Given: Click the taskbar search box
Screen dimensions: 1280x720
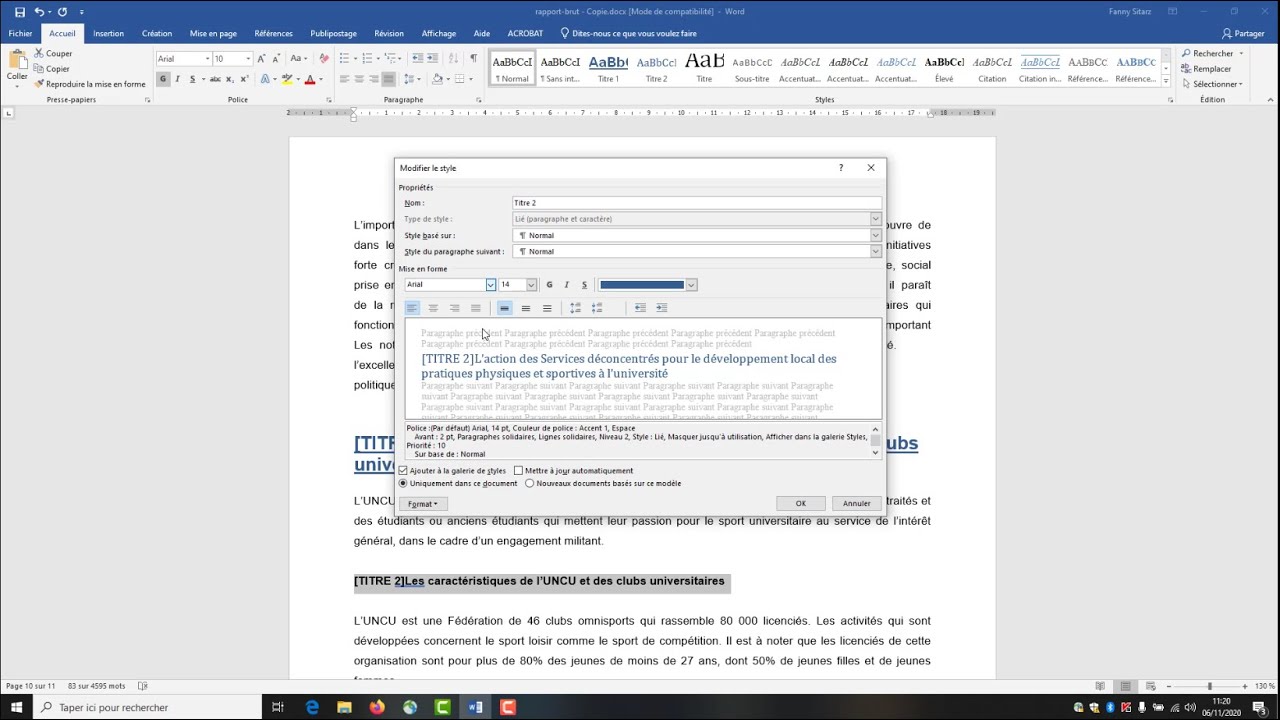Looking at the screenshot, I should tap(148, 707).
